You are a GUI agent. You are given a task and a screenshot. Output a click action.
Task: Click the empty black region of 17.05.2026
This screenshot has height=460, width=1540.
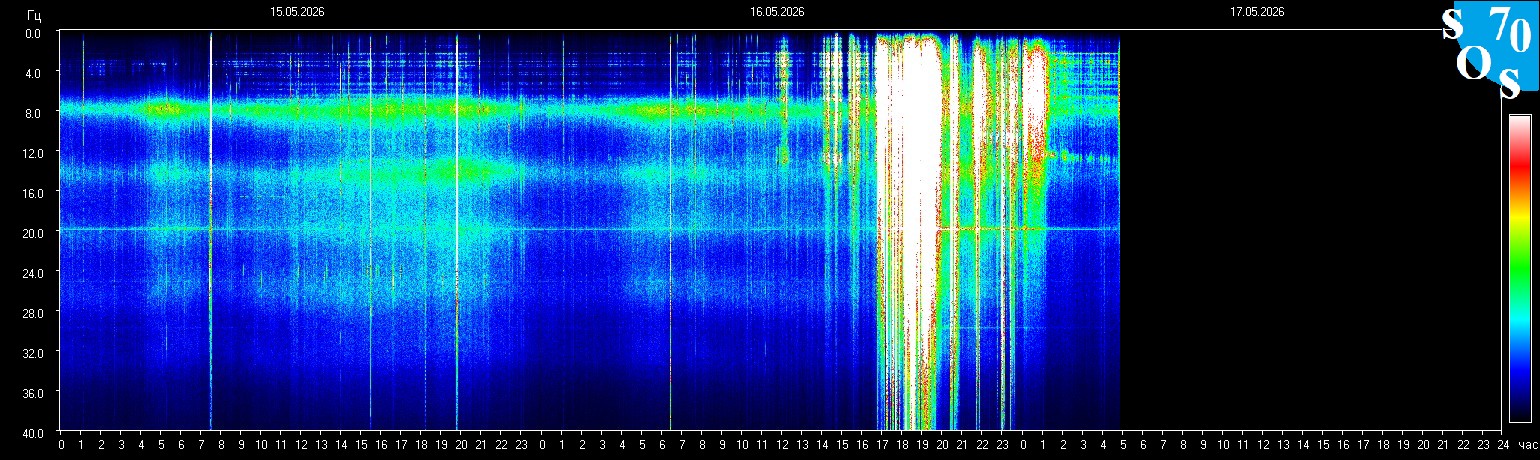coord(1310,230)
